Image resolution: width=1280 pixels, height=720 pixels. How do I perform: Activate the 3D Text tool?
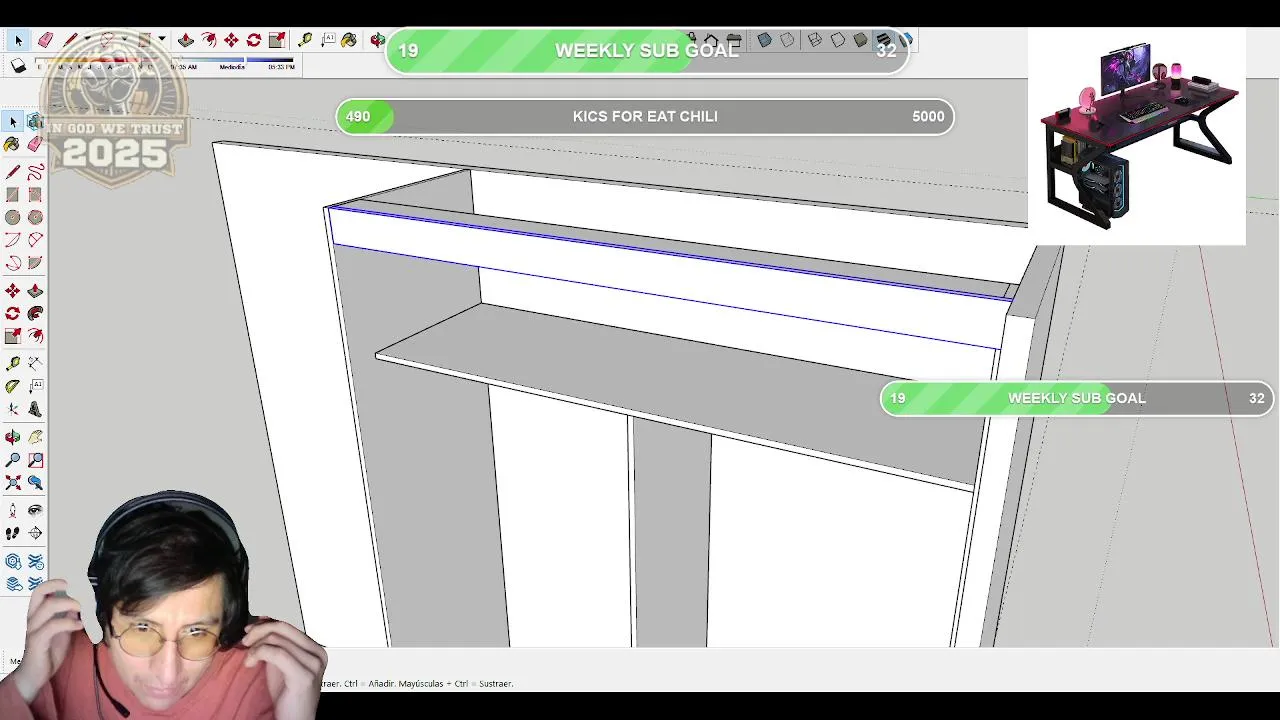point(35,409)
